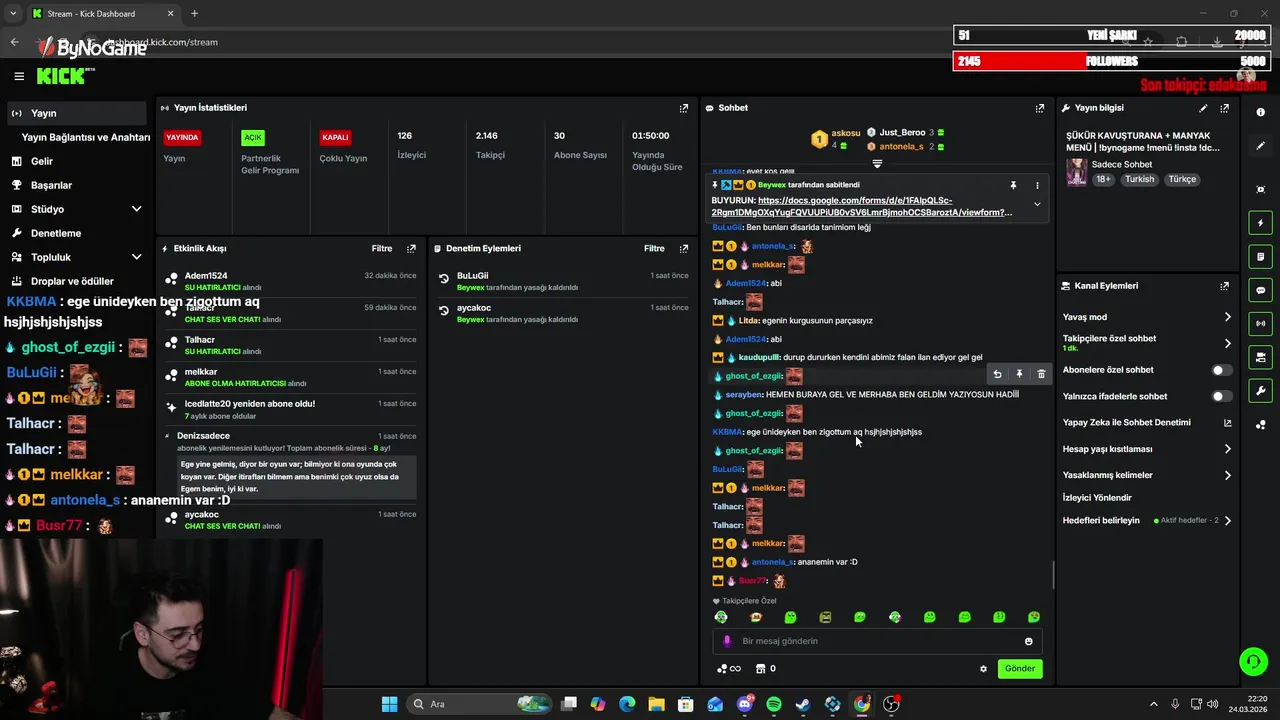Click the chat bubble icon in right sidebar
1280x720 pixels.
(x=1261, y=290)
